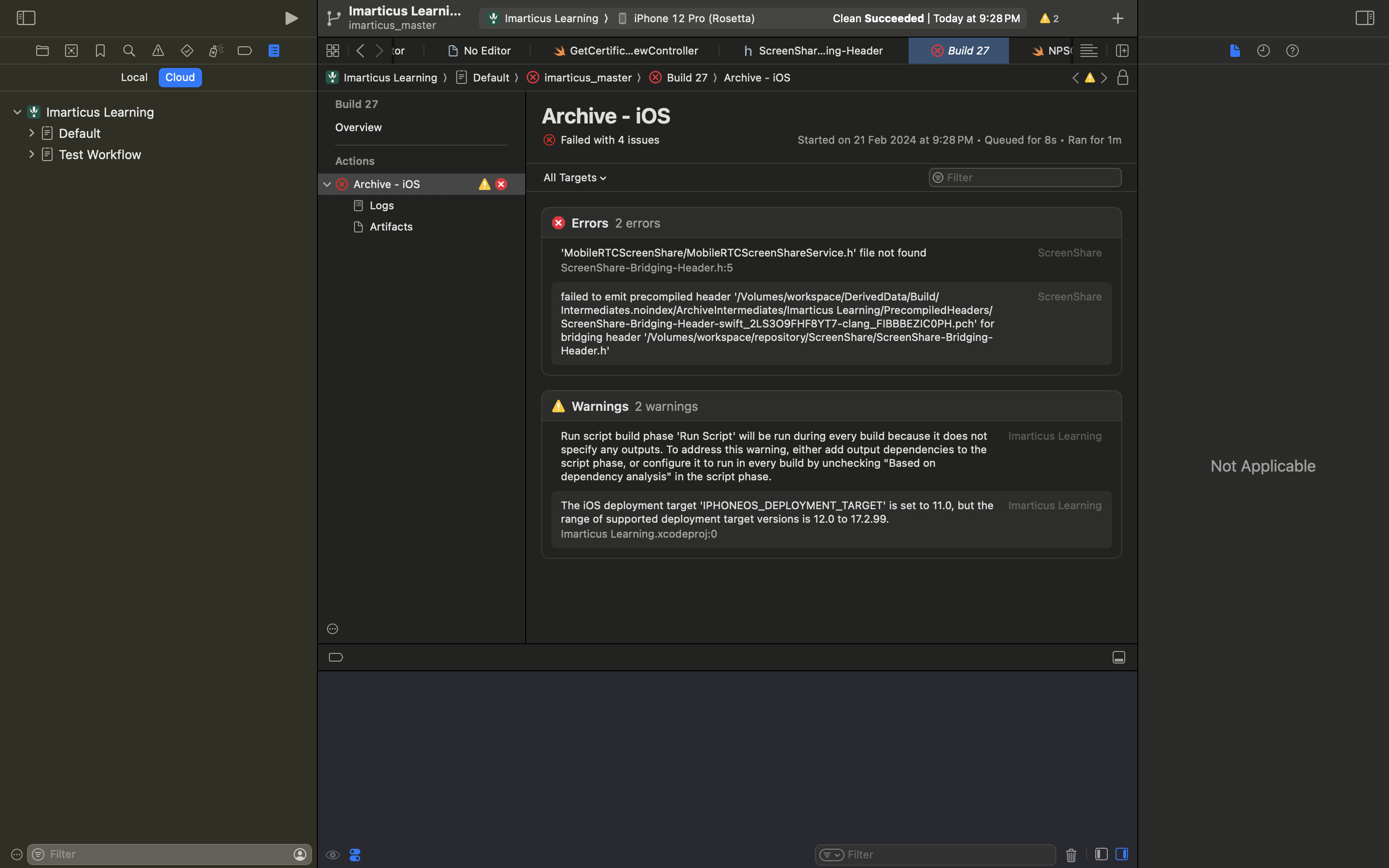Click the trash icon in debug area

1071,855
